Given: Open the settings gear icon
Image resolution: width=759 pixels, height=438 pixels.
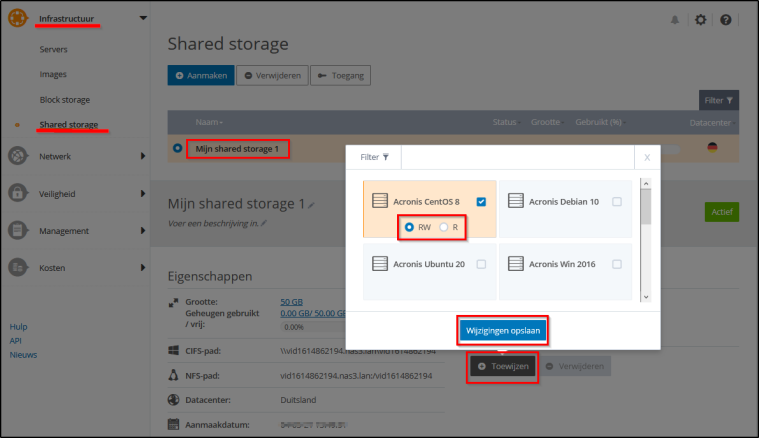Looking at the screenshot, I should (x=700, y=20).
